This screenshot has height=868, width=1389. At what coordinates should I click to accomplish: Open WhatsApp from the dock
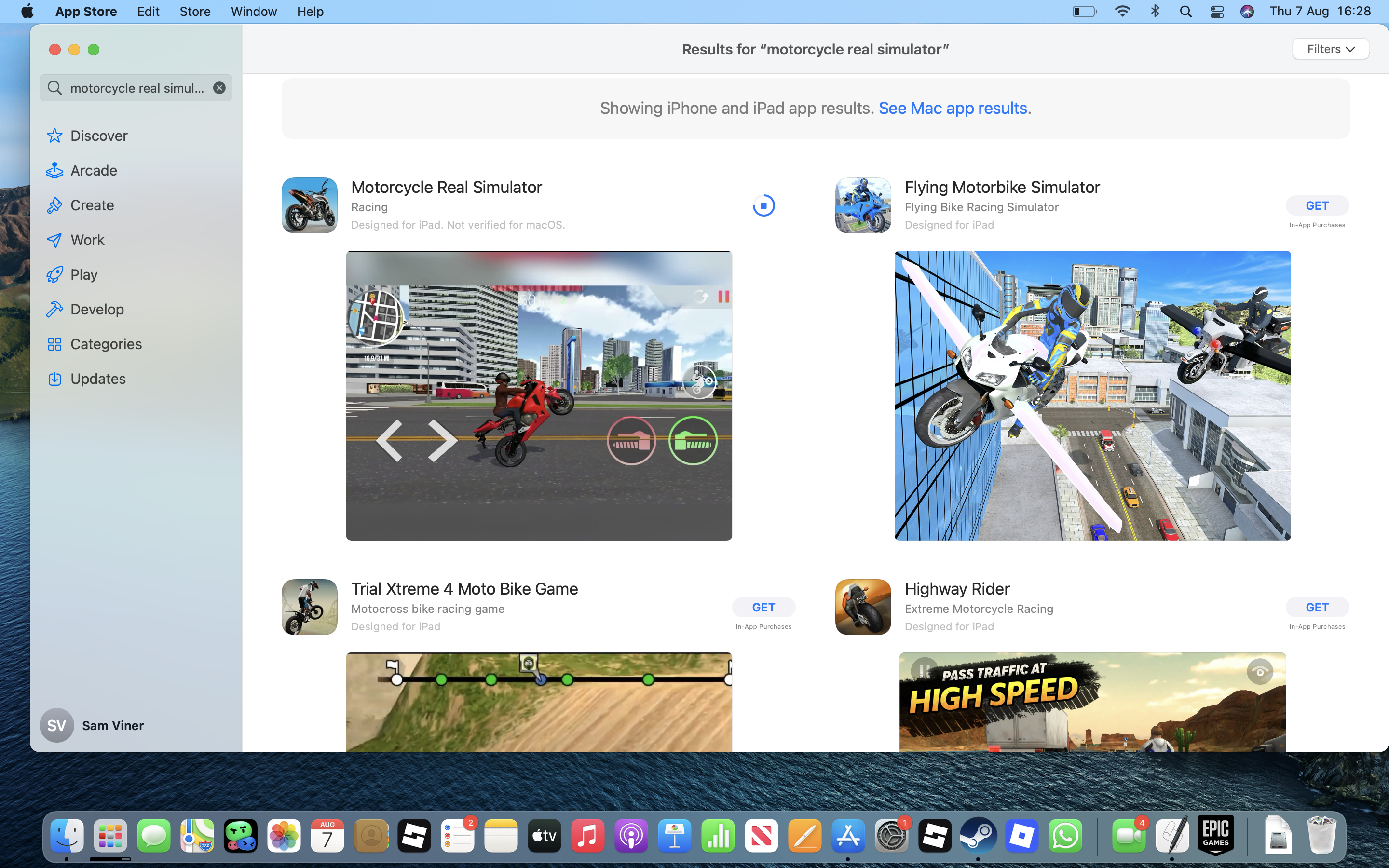pos(1065,835)
